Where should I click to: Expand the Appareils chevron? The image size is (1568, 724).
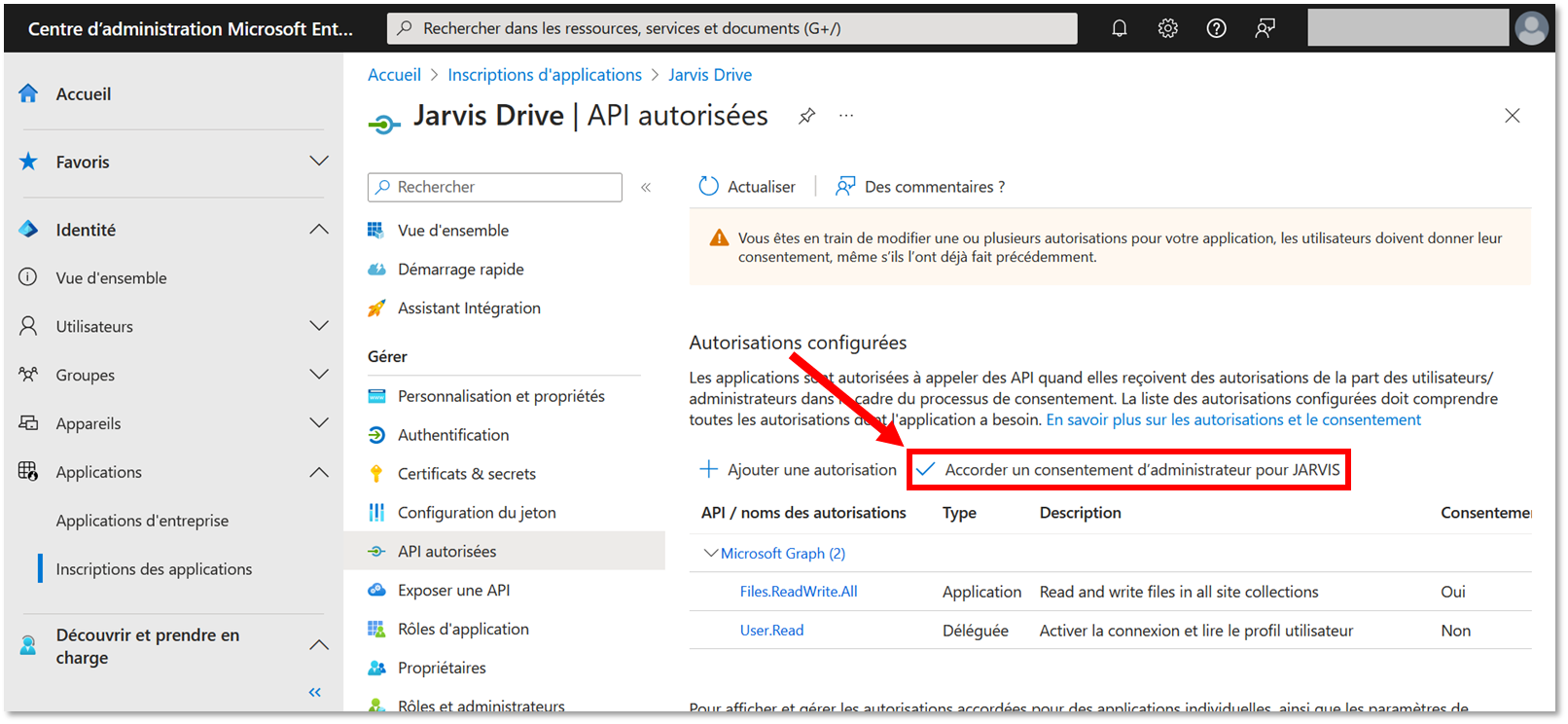[x=318, y=423]
